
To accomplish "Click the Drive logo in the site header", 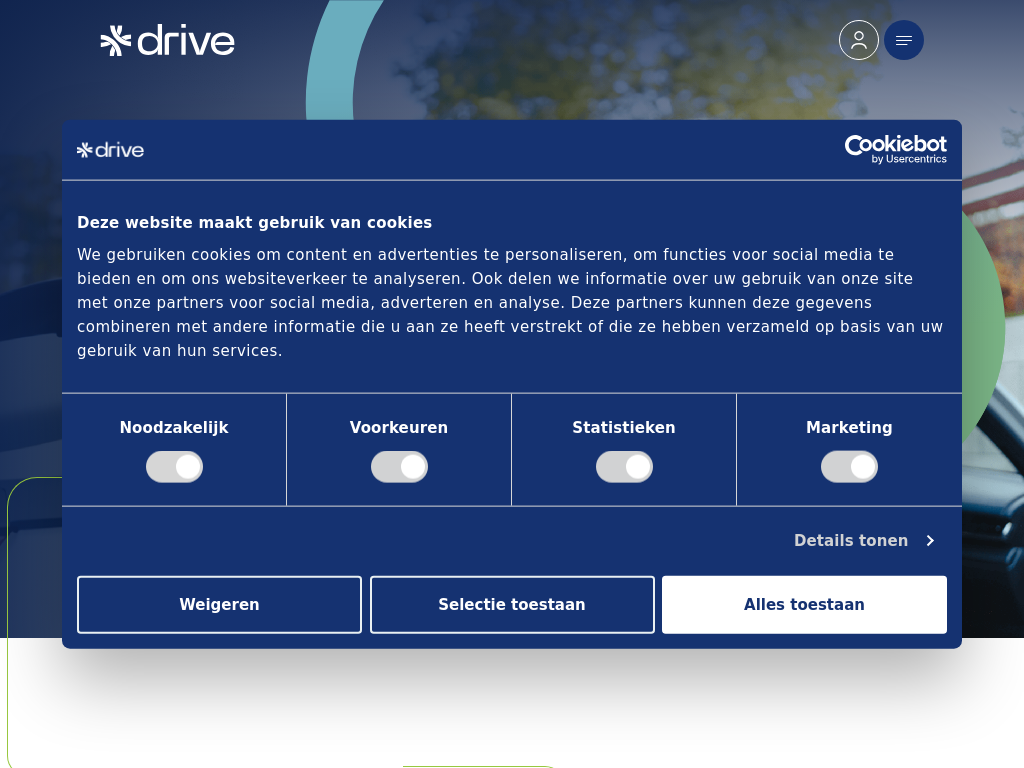I will [x=167, y=40].
